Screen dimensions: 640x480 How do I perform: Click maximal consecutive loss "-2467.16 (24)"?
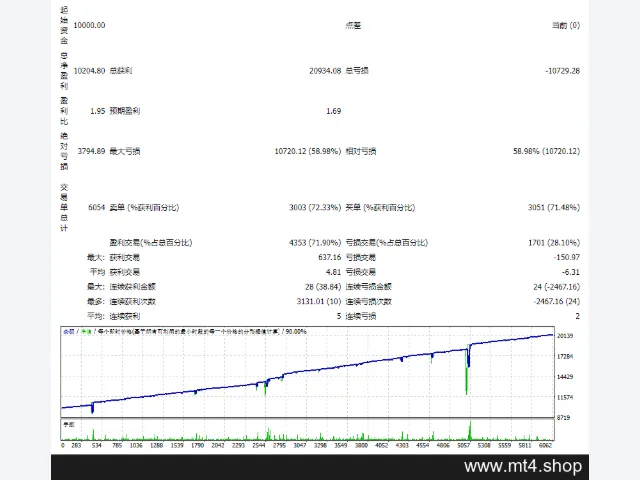(x=556, y=301)
